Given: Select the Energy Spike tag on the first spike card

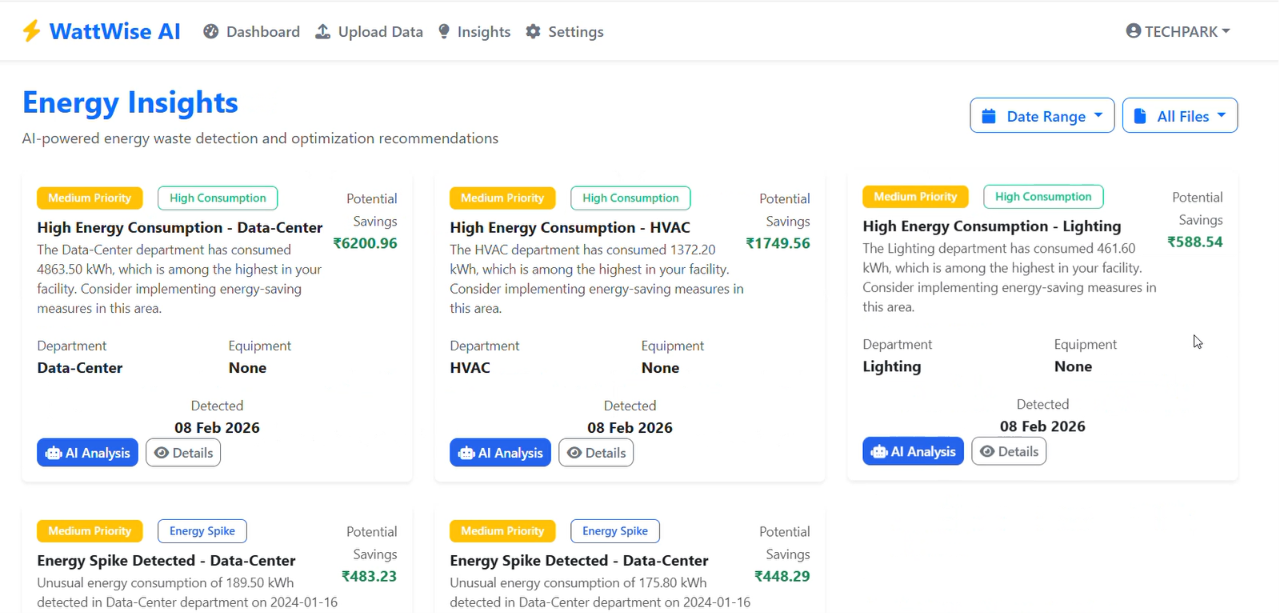Looking at the screenshot, I should tap(202, 531).
